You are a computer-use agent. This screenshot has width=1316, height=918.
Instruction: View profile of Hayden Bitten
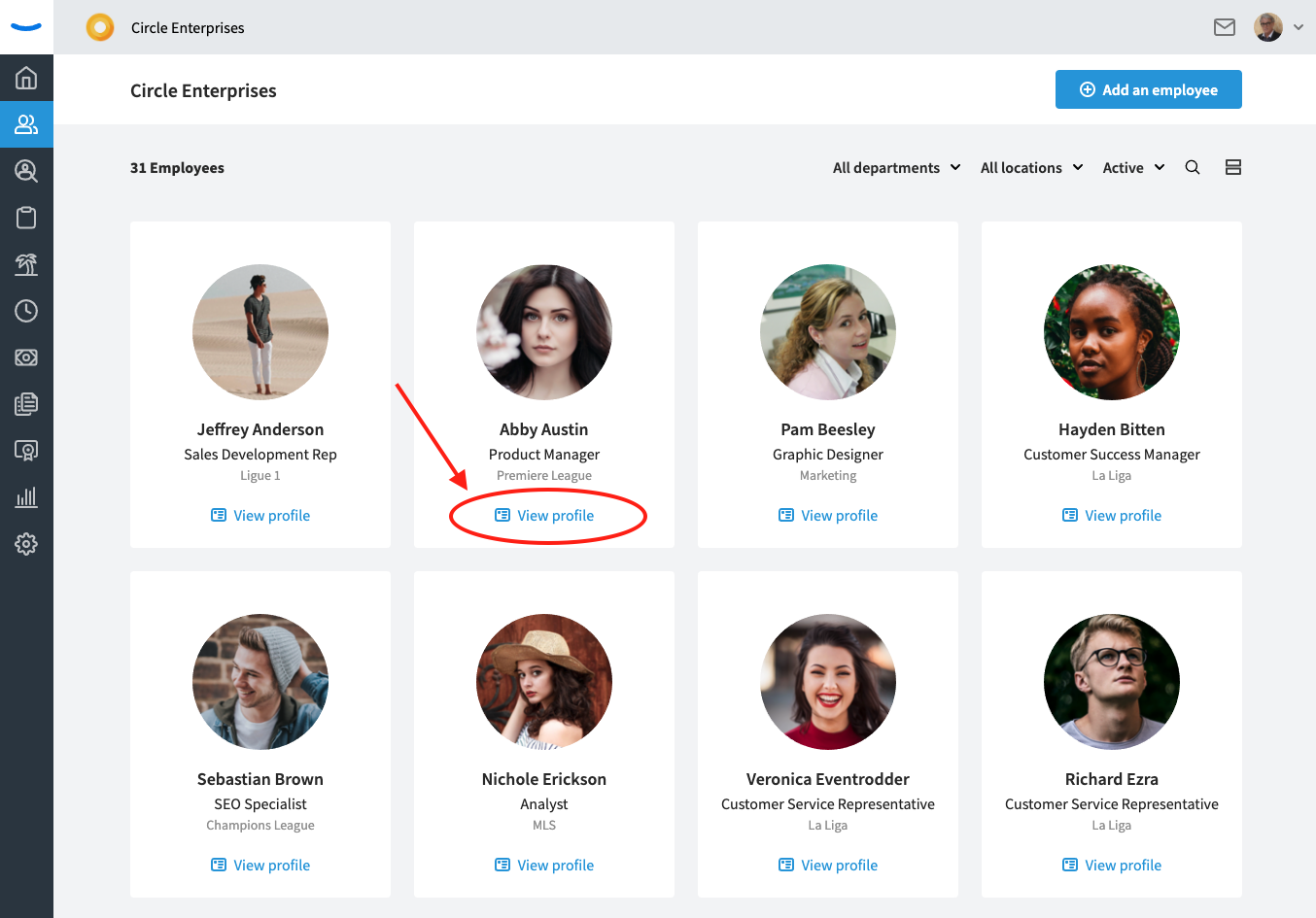[1112, 516]
